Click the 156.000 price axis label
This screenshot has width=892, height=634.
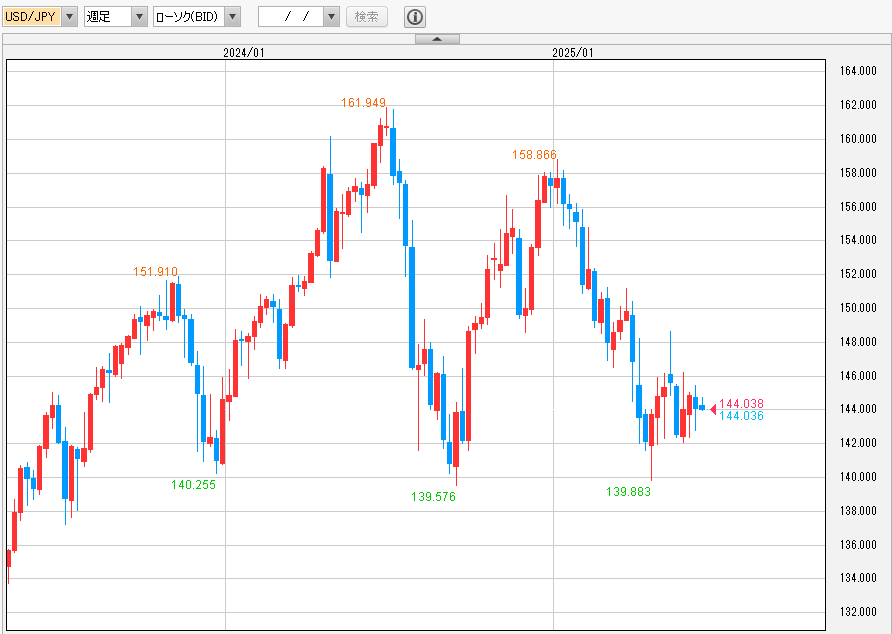coord(858,207)
